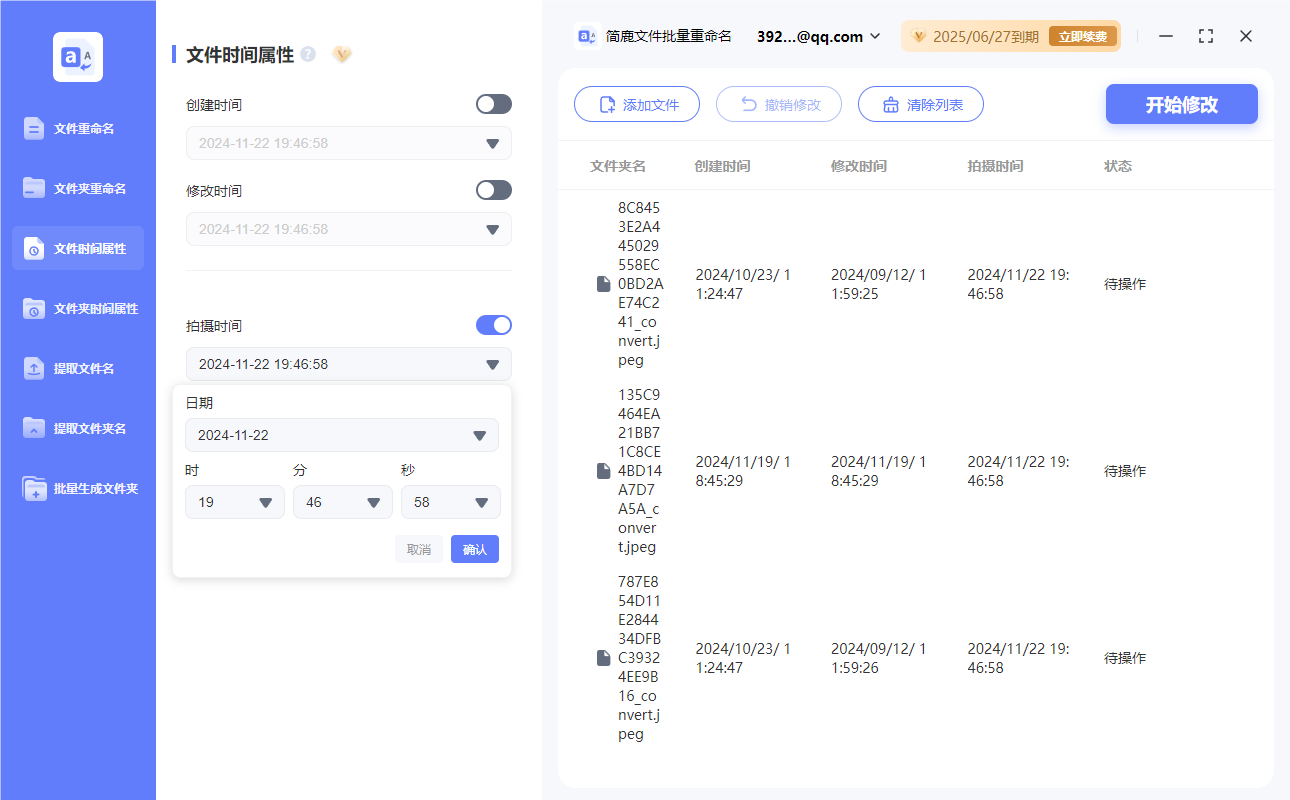This screenshot has width=1290, height=800.
Task: Select 文件重命名 in the sidebar
Action: click(x=77, y=128)
